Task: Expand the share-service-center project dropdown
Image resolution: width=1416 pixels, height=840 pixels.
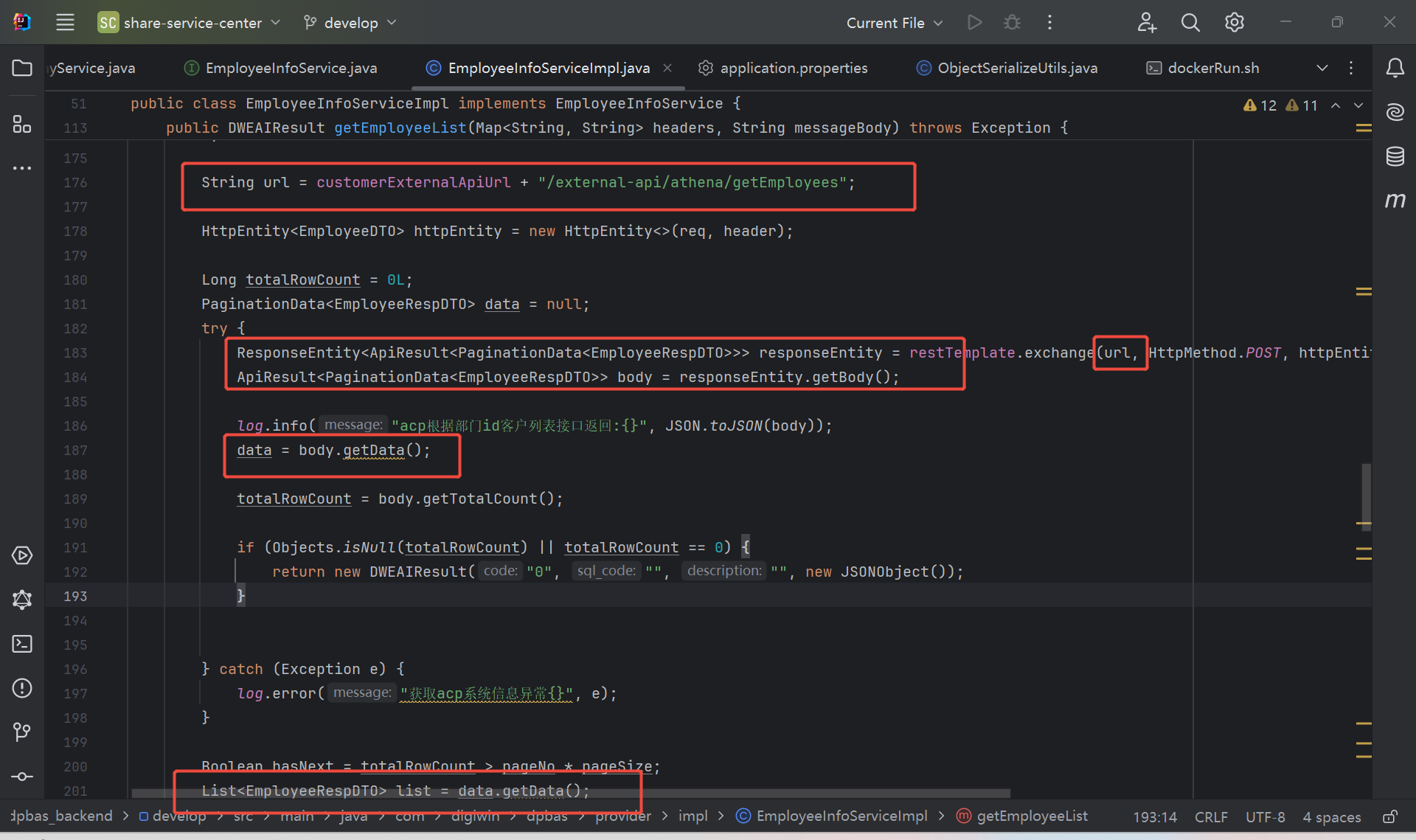Action: (x=190, y=22)
